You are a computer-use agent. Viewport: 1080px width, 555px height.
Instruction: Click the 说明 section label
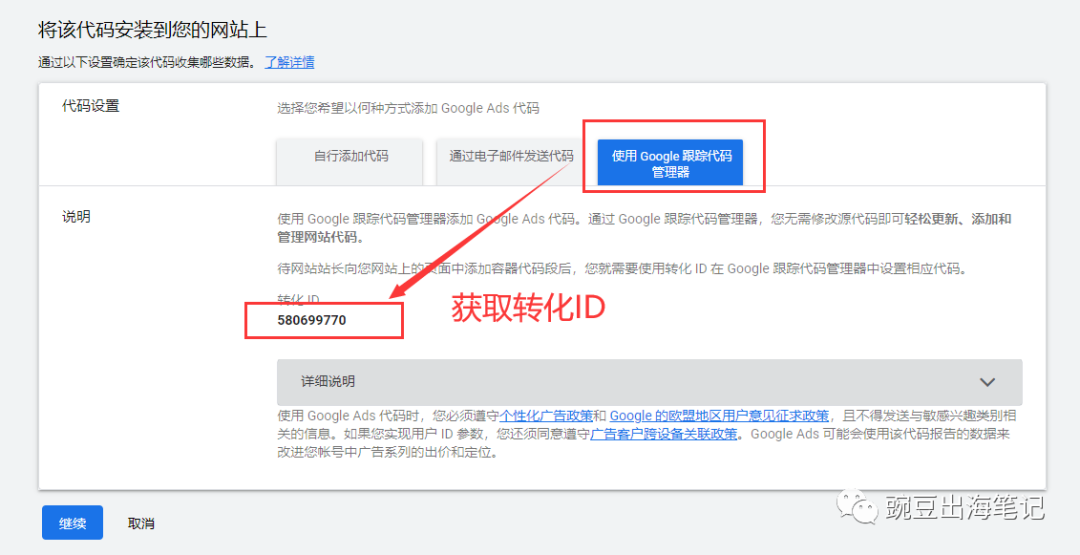tap(76, 217)
